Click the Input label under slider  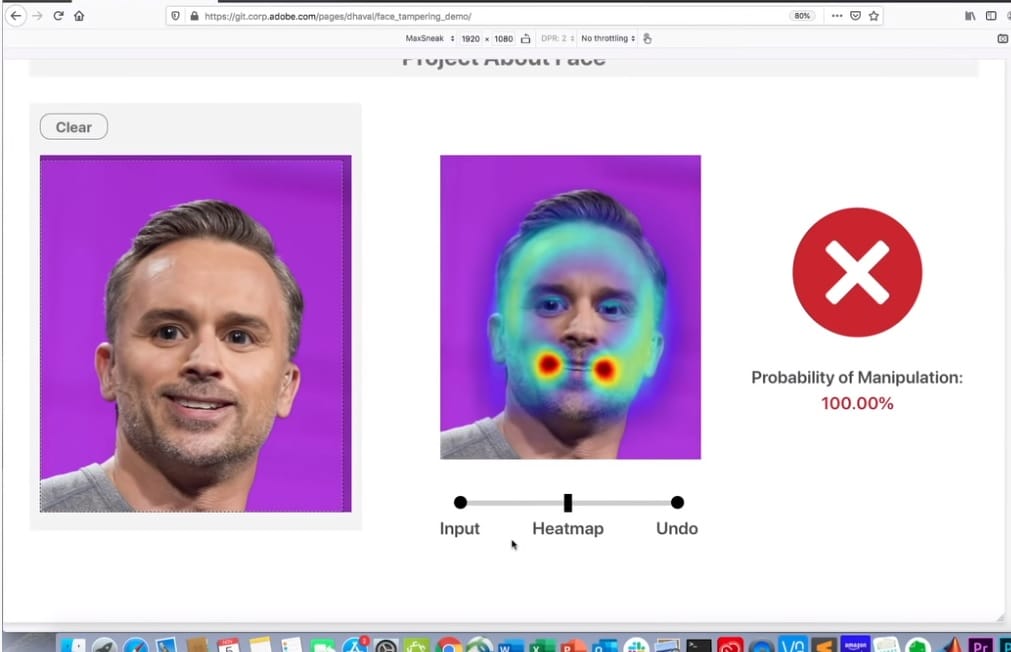pyautogui.click(x=460, y=528)
